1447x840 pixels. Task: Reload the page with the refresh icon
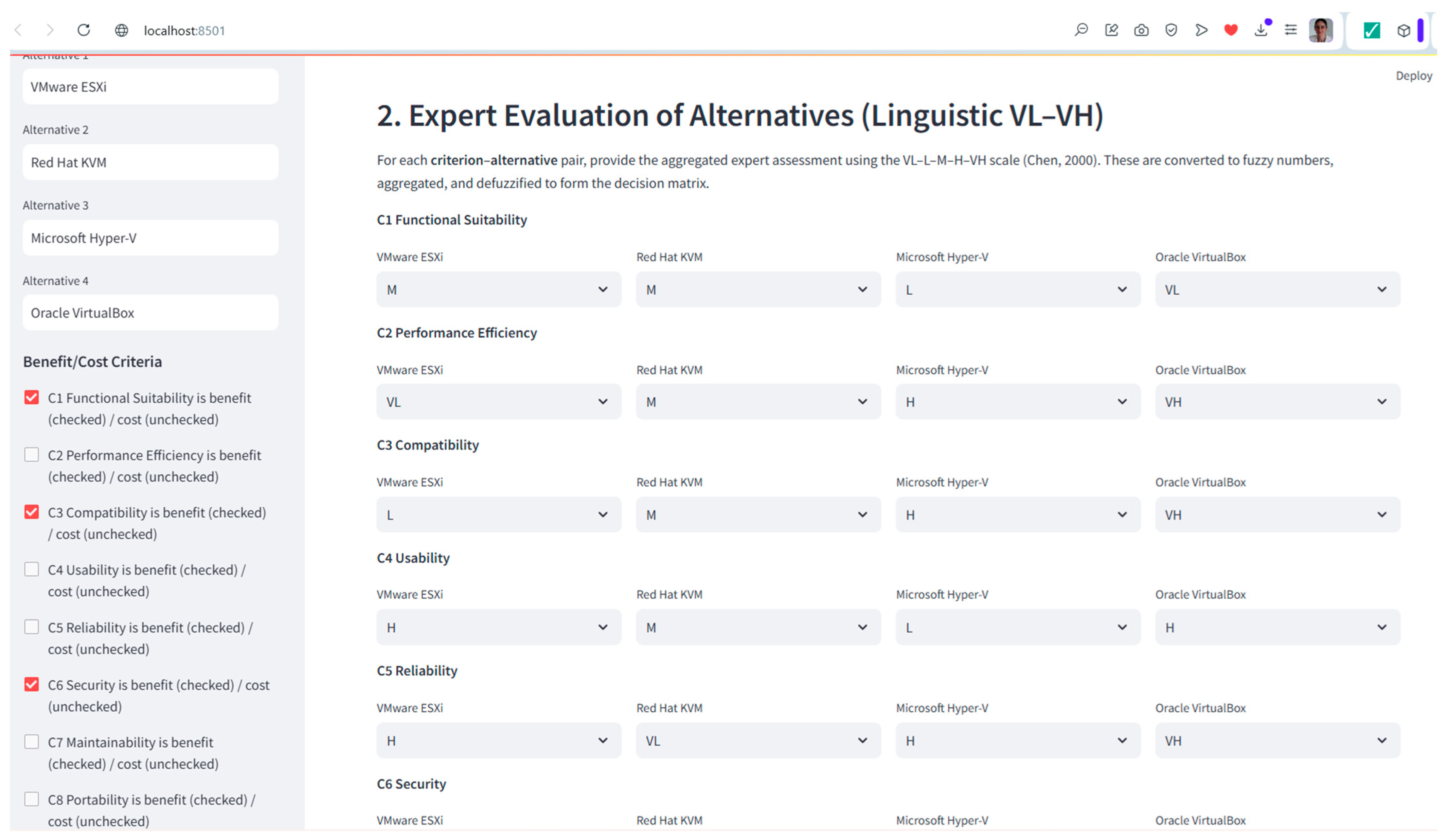click(x=84, y=30)
